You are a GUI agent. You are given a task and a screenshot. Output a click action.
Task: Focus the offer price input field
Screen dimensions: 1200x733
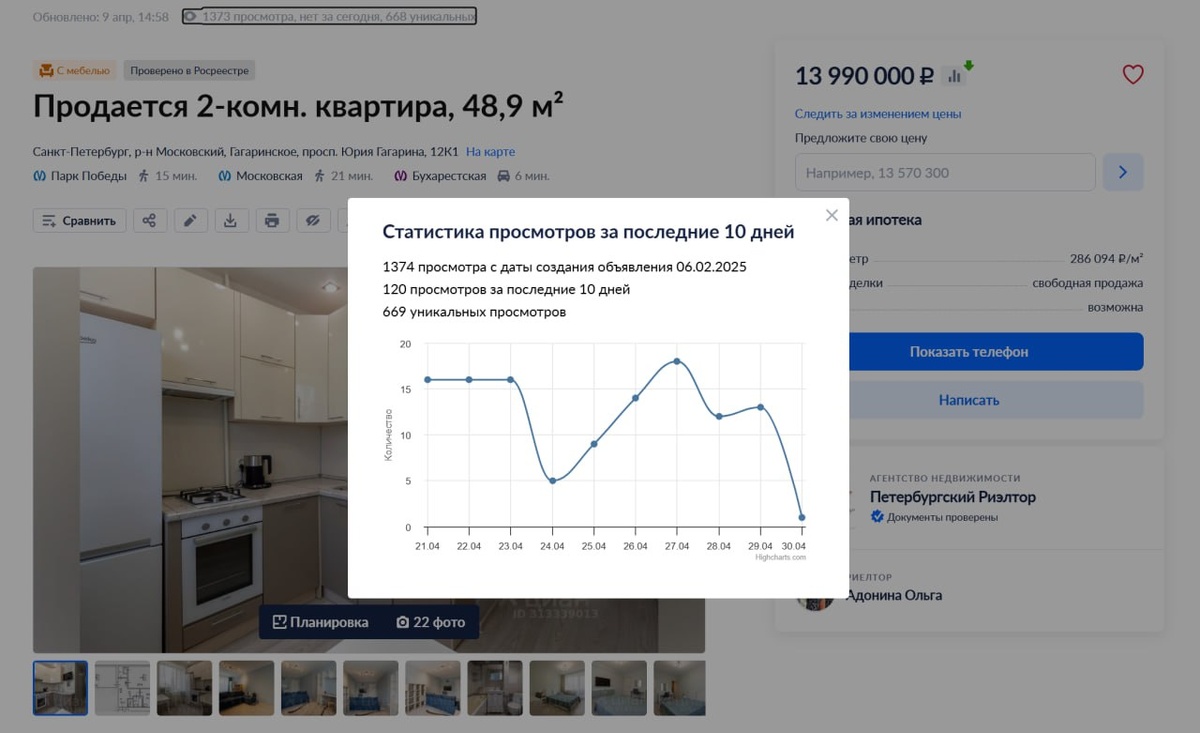(945, 173)
